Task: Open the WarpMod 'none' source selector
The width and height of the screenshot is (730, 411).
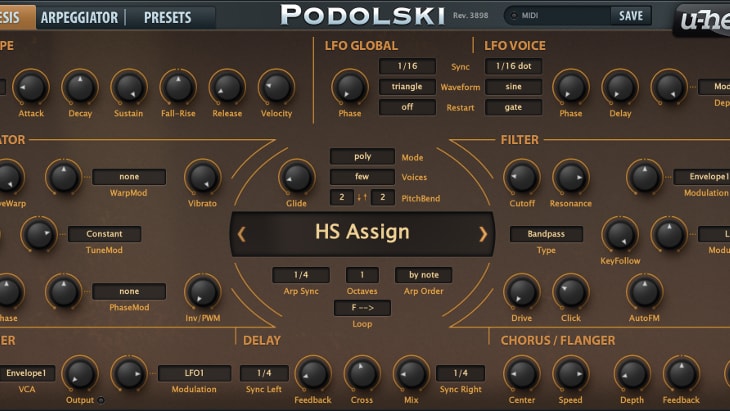Action: (x=129, y=177)
